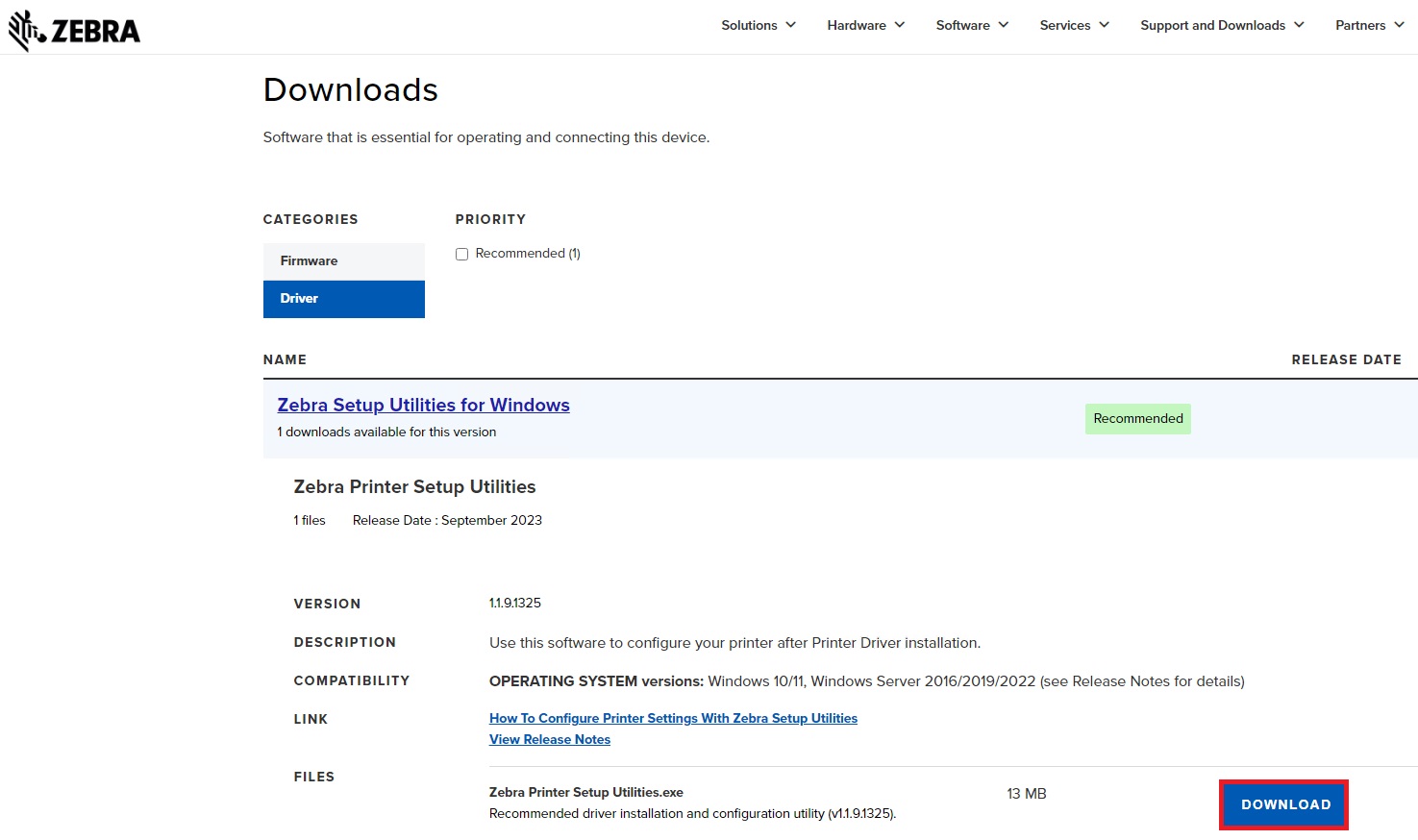This screenshot has width=1418, height=840.
Task: Click the green Recommended badge
Action: (1138, 419)
